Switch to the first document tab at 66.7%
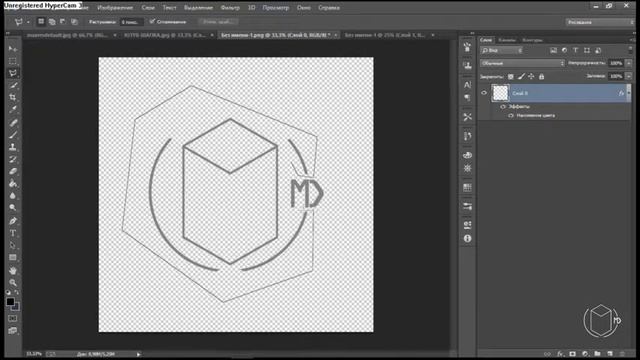This screenshot has height=360, width=640. click(67, 36)
